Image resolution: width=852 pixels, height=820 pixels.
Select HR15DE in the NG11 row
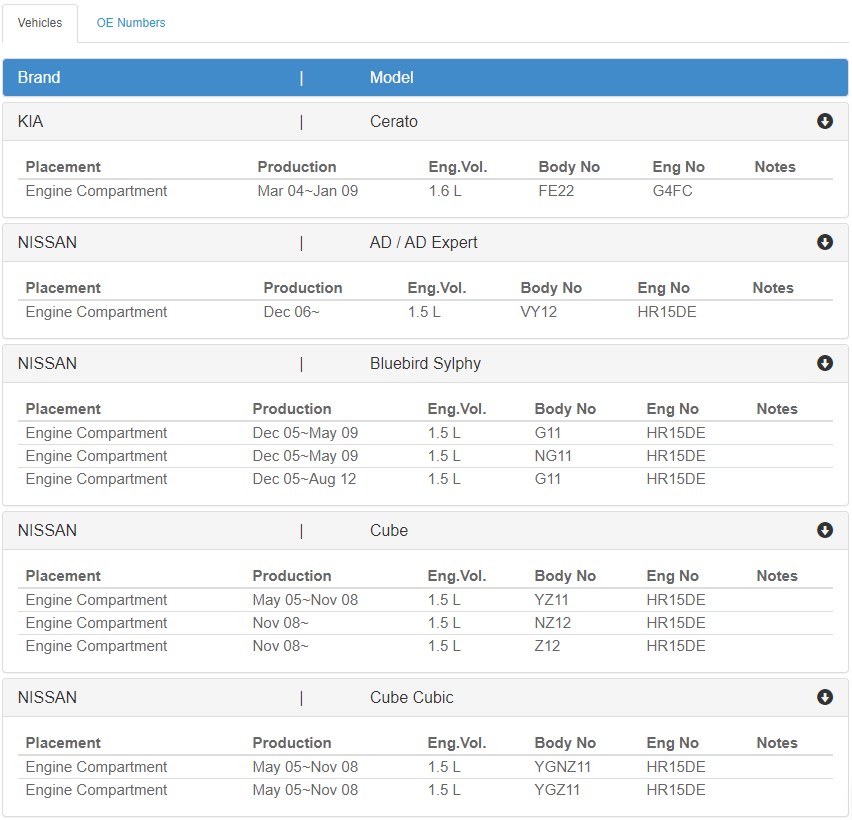[676, 456]
